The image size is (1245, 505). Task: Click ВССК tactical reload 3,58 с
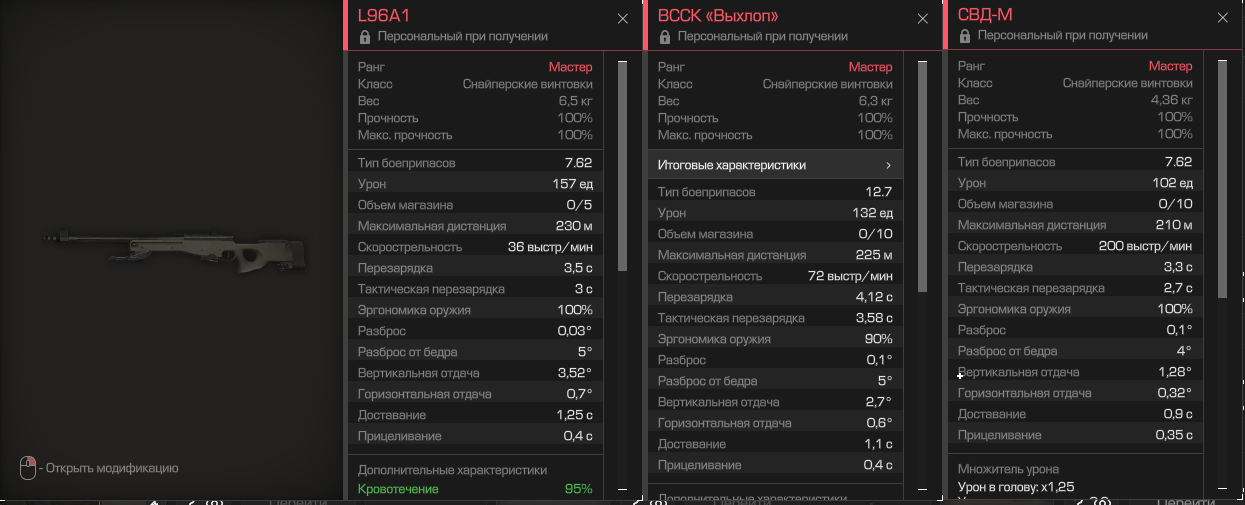point(874,318)
